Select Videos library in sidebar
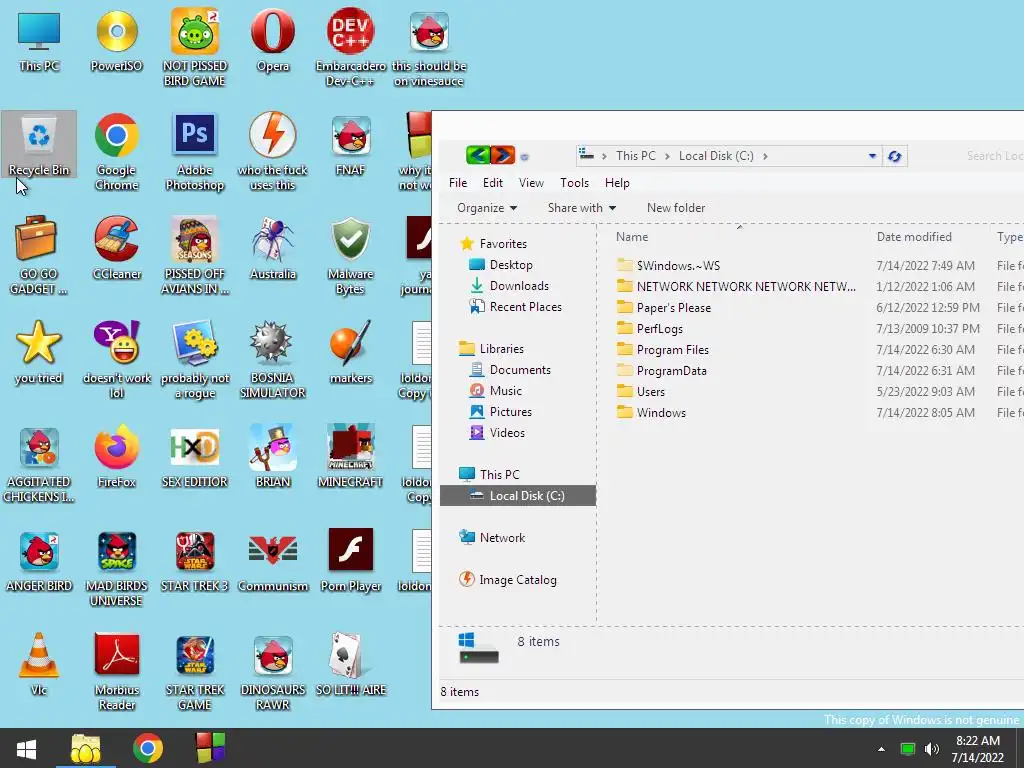1024x768 pixels. tap(497, 432)
